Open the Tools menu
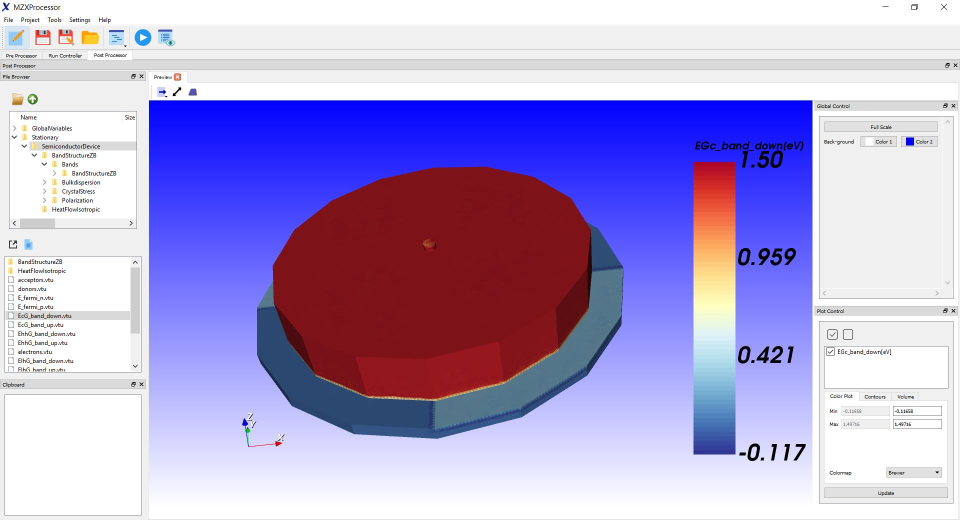 tap(54, 20)
